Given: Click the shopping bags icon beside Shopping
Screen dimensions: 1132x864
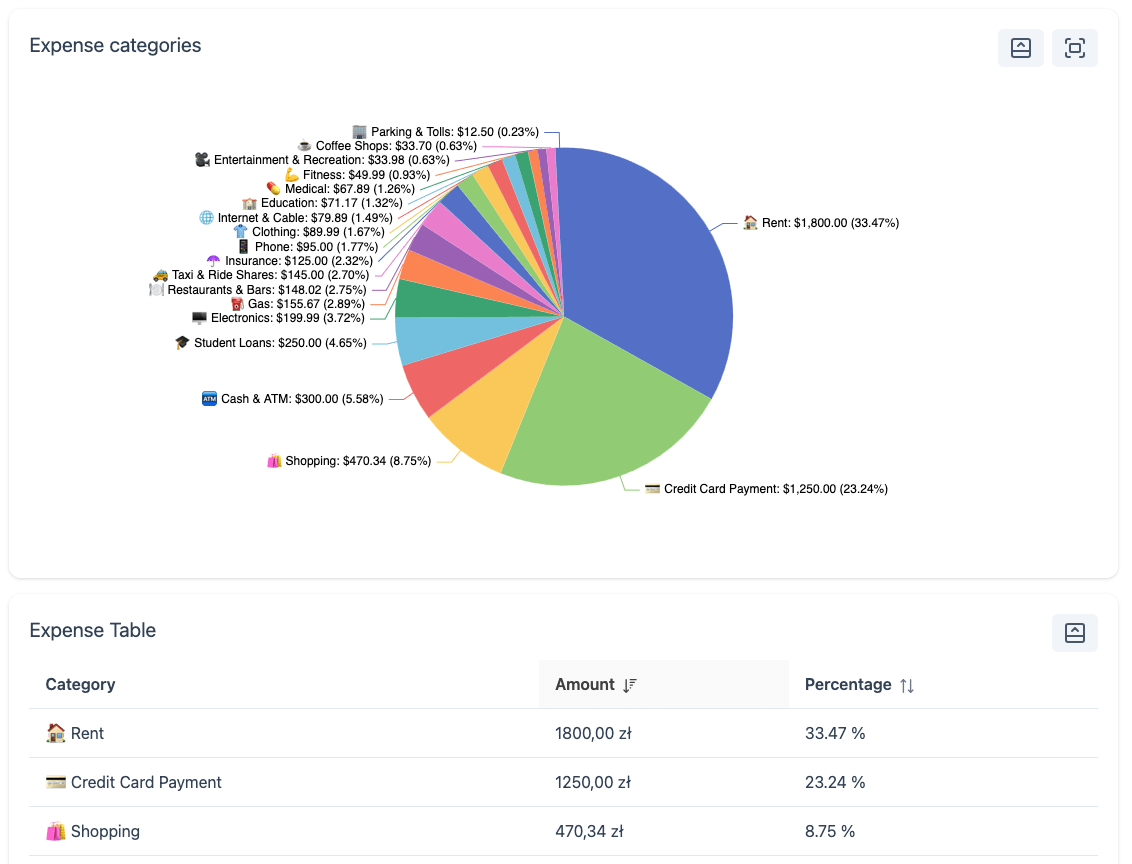Looking at the screenshot, I should pyautogui.click(x=53, y=831).
